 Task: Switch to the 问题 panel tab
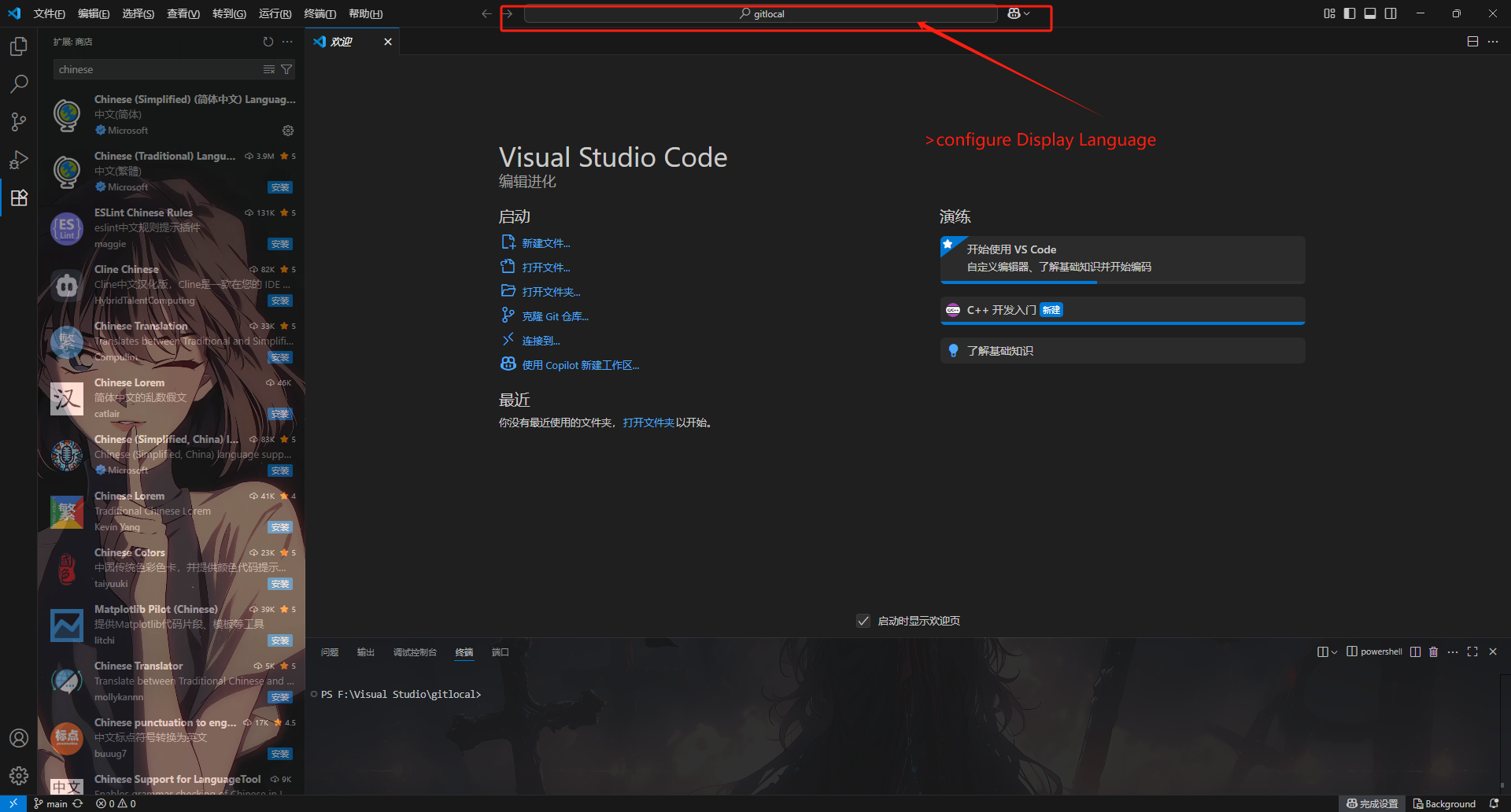[x=330, y=652]
